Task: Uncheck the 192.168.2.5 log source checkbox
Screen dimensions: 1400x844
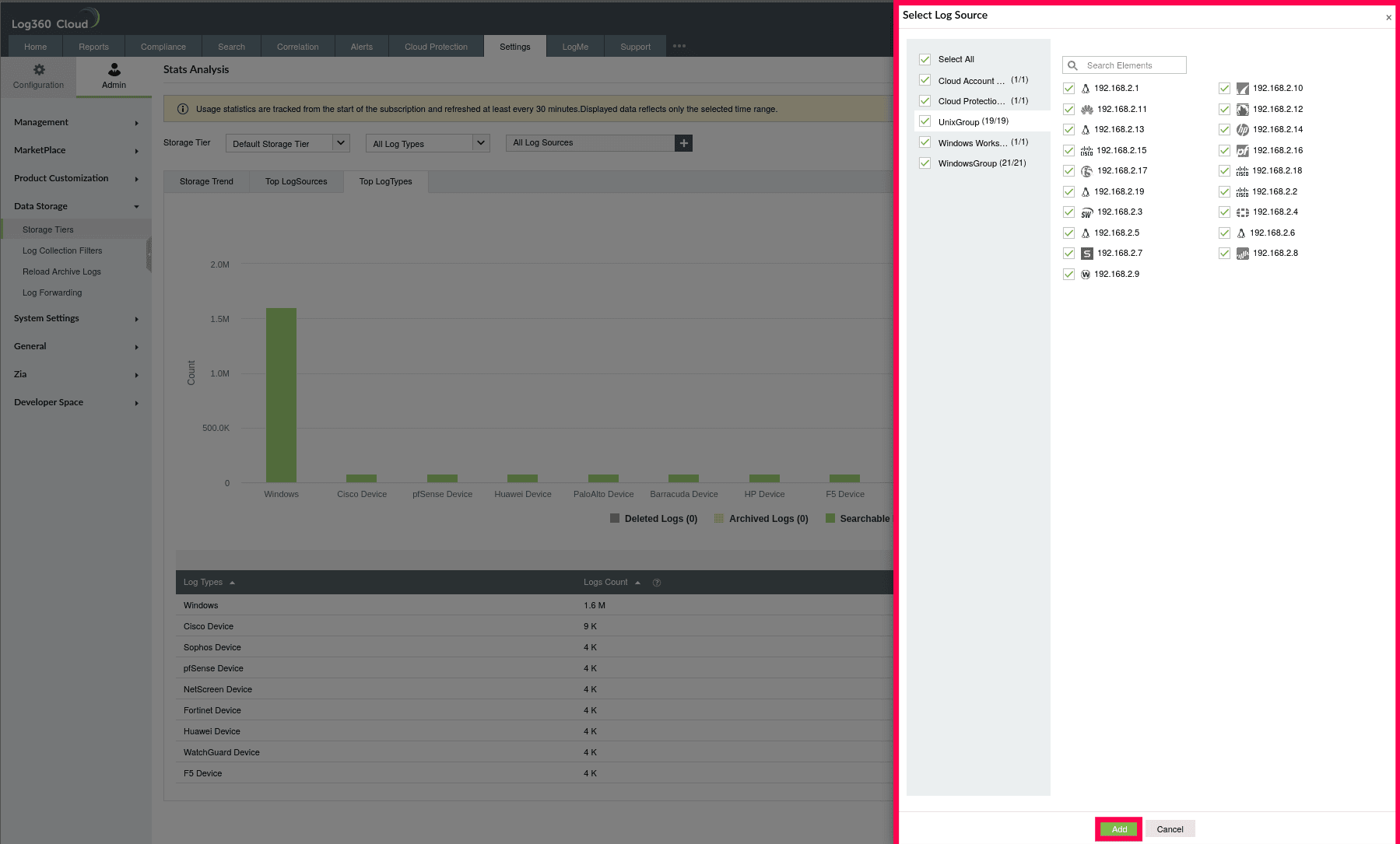Action: [x=1068, y=233]
